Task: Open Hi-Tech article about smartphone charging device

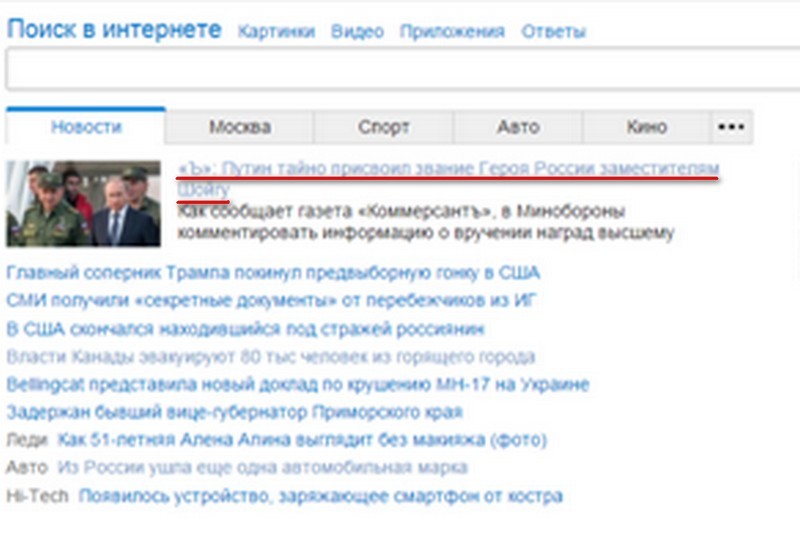Action: point(321,496)
